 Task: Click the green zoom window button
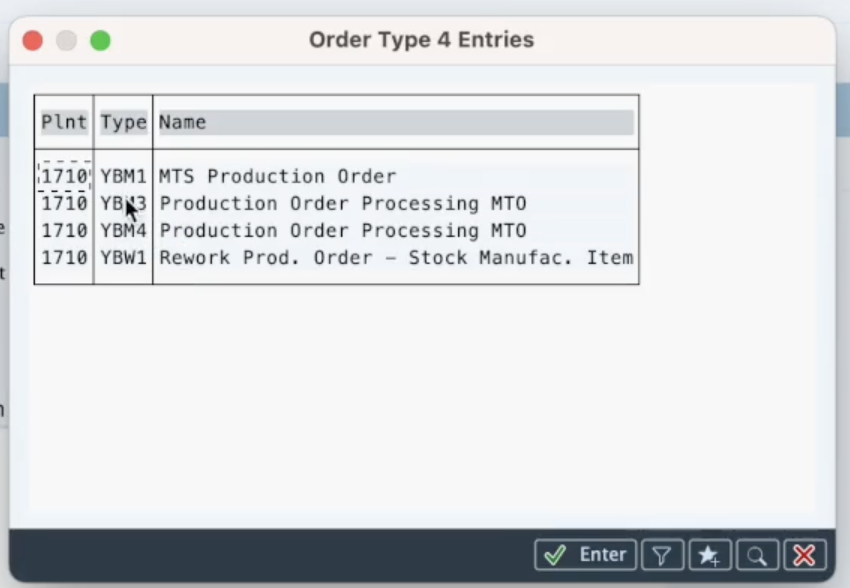pyautogui.click(x=100, y=41)
